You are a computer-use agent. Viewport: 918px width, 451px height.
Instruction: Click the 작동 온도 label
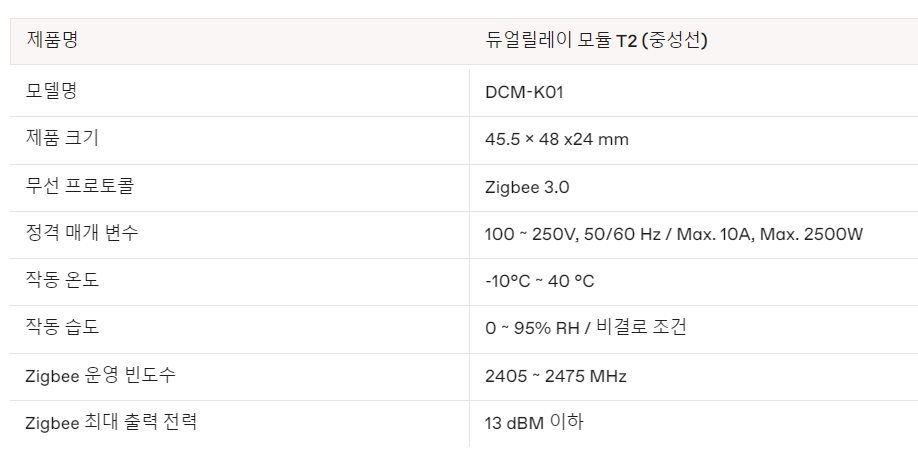[x=62, y=280]
